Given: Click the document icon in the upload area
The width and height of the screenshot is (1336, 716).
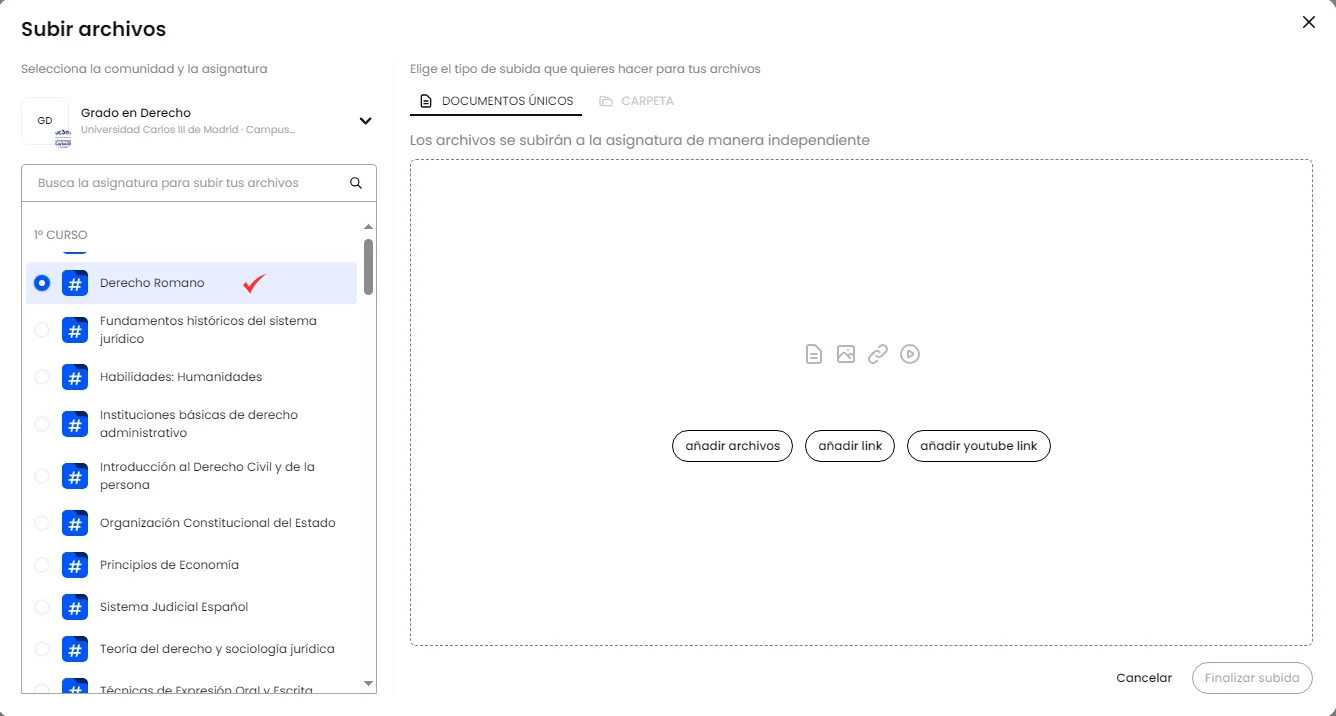Looking at the screenshot, I should (814, 354).
